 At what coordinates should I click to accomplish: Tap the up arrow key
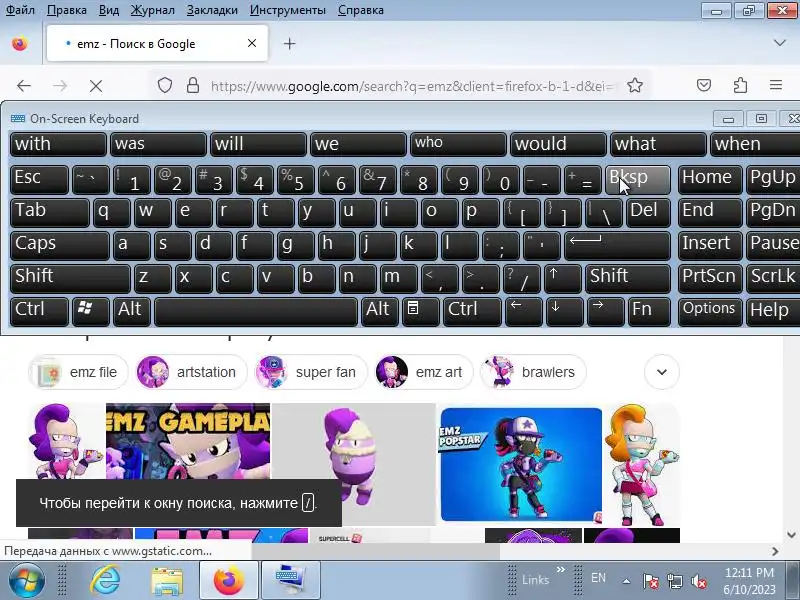(563, 279)
